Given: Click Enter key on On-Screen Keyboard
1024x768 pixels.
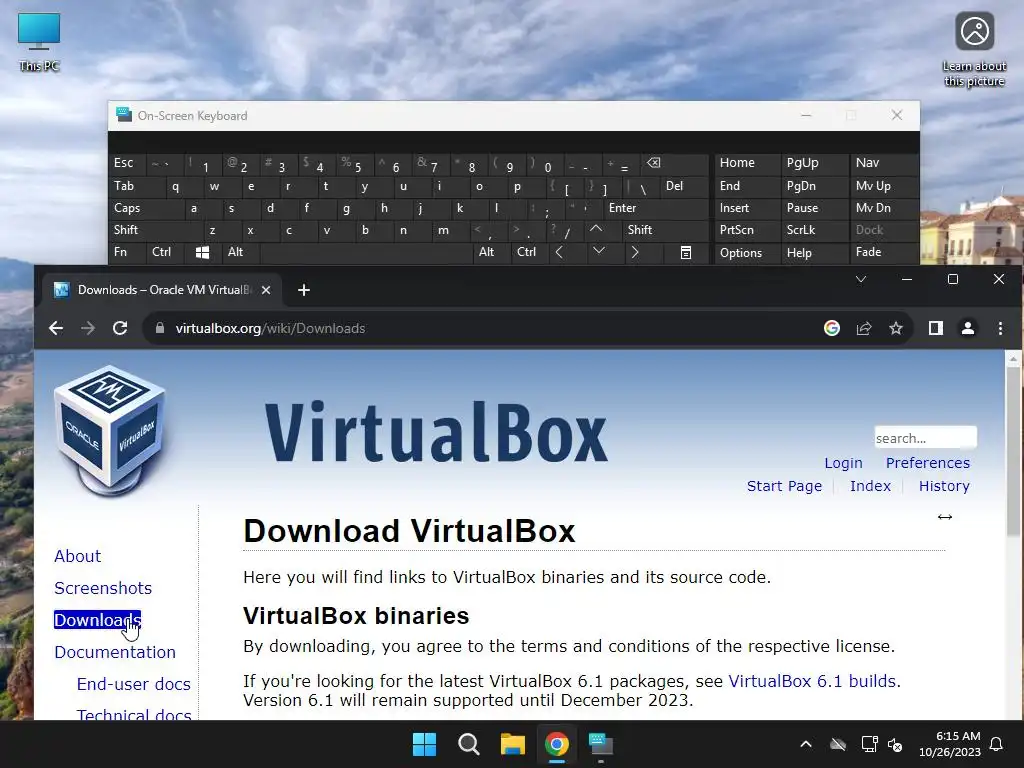Looking at the screenshot, I should 655,208.
